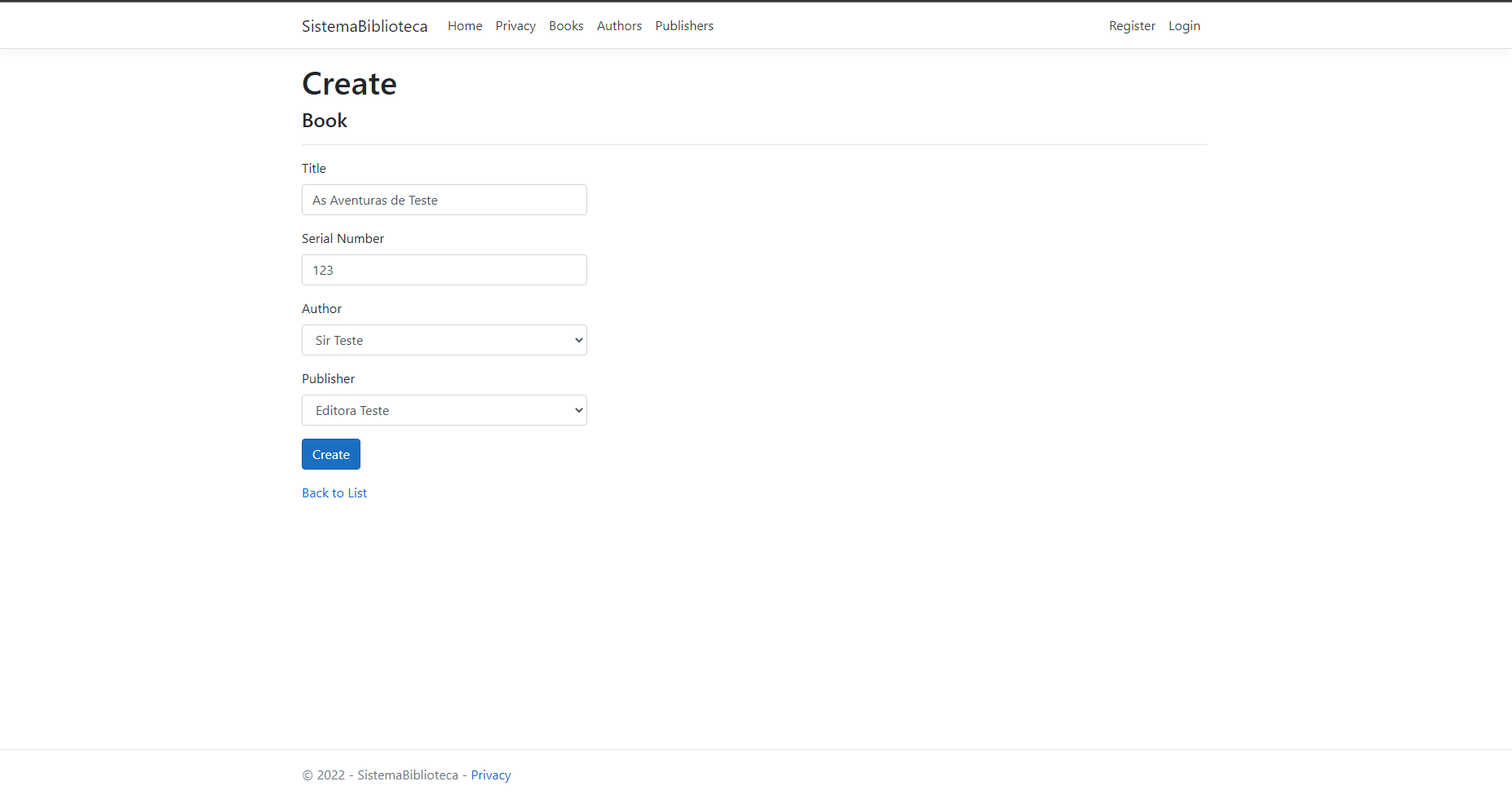Viewport: 1512px width, 799px height.
Task: Open Privacy link in footer
Action: click(490, 775)
